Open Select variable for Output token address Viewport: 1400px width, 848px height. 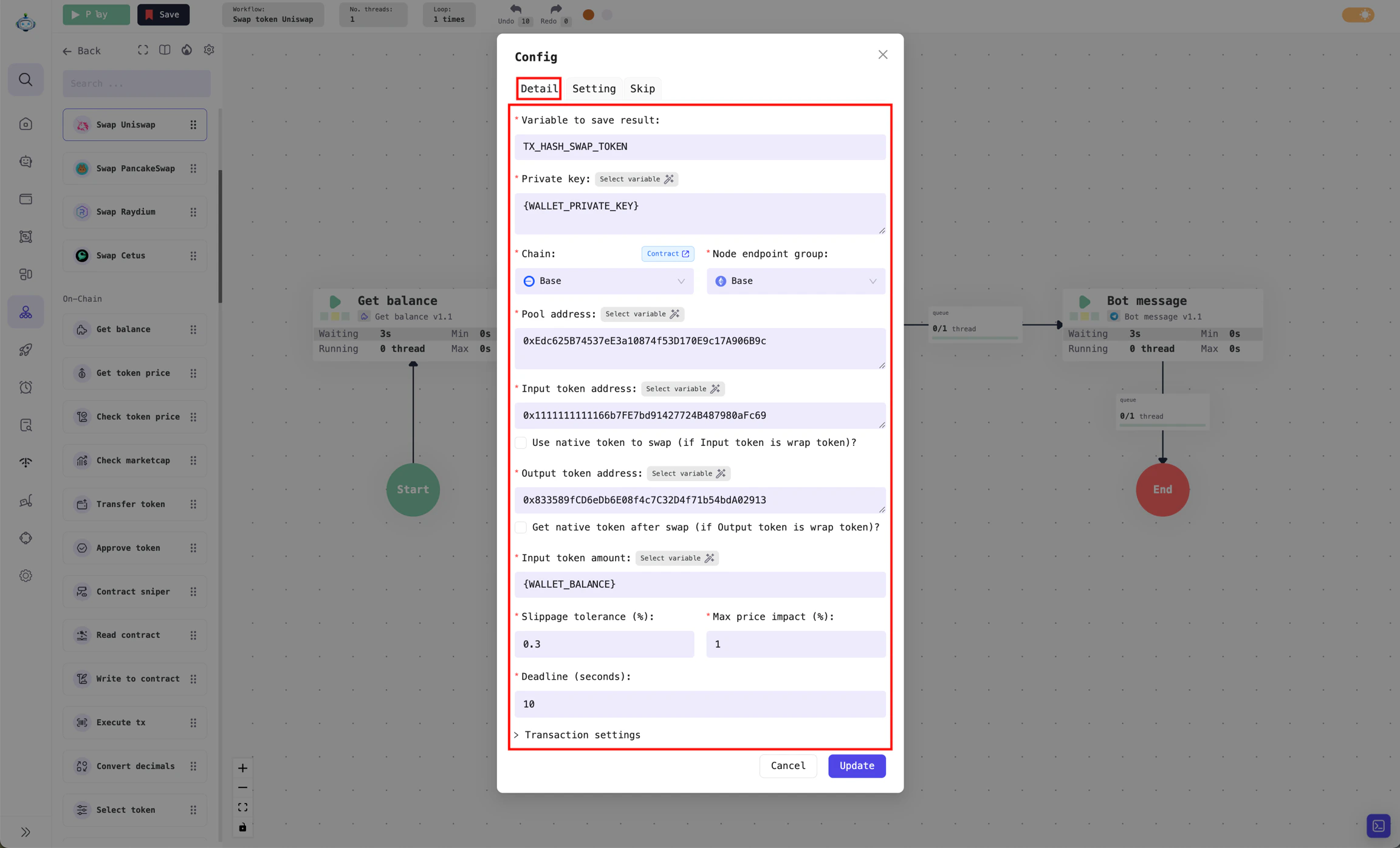(688, 473)
